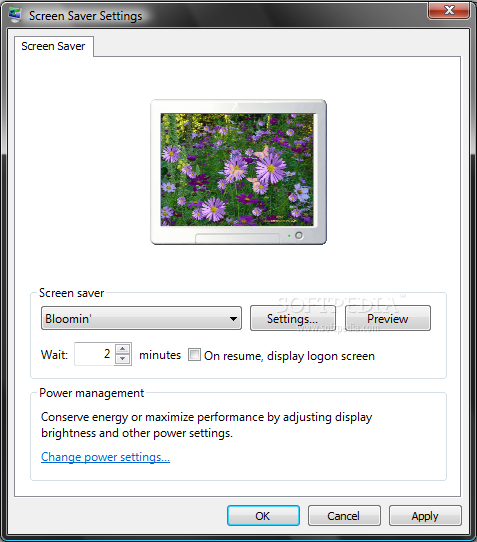Preview the selected screen saver
Image resolution: width=477 pixels, height=542 pixels.
[387, 318]
